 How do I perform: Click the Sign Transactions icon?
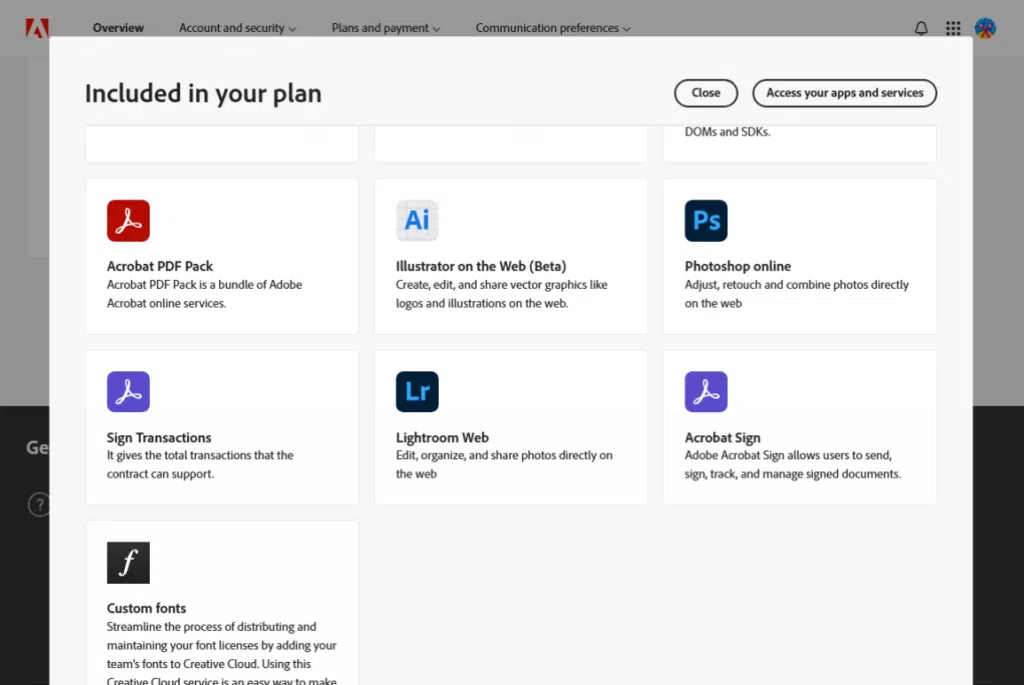[x=128, y=392]
